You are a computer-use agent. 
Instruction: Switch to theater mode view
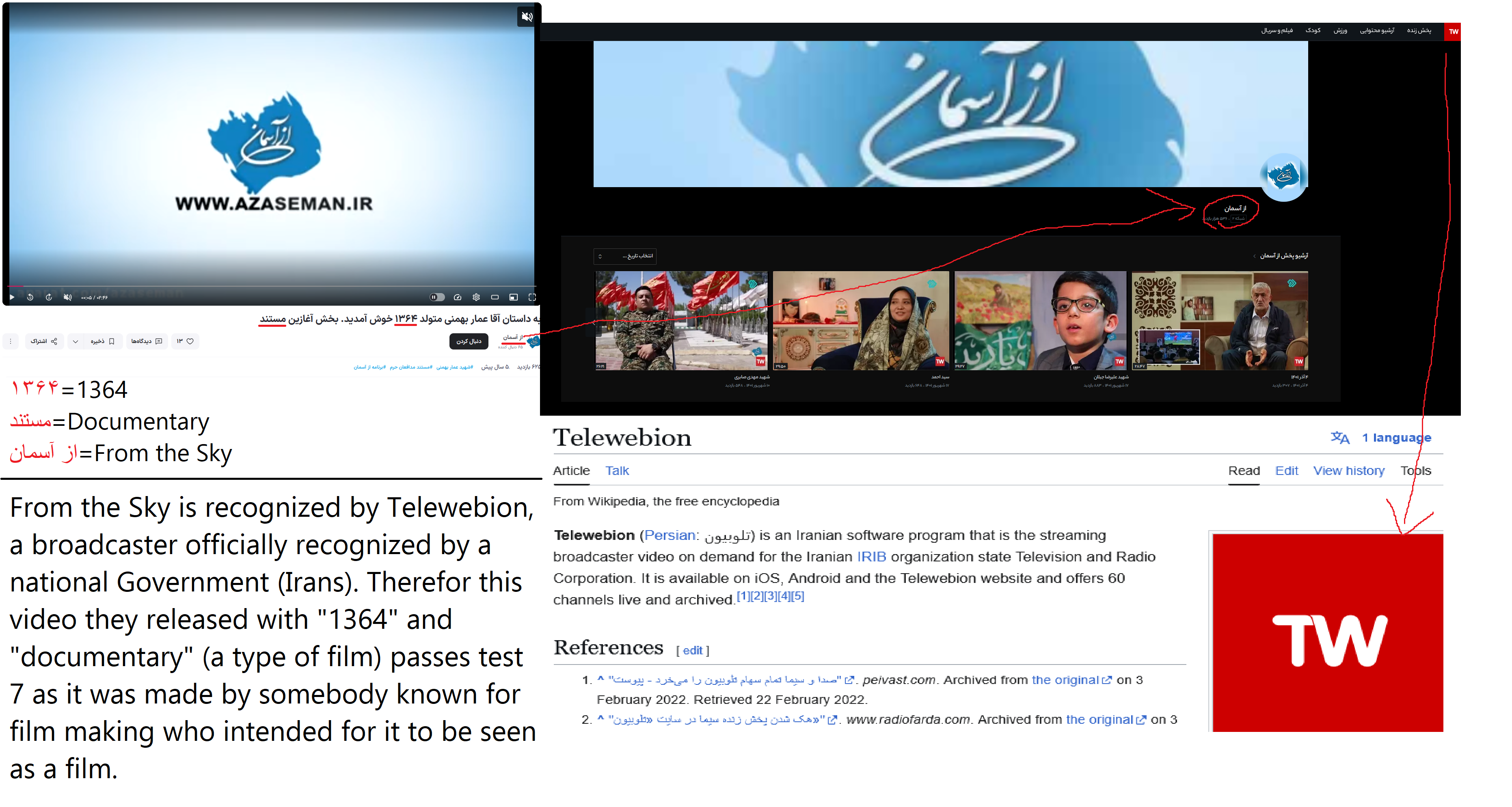click(495, 297)
